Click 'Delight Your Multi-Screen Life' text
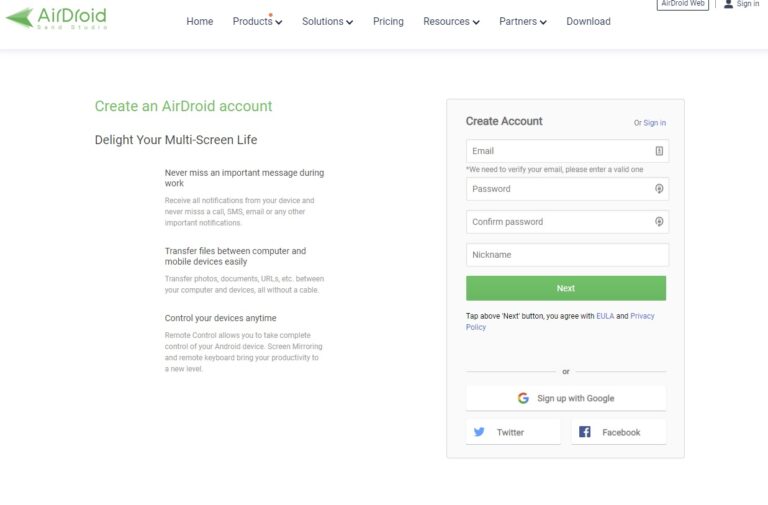Image resolution: width=768 pixels, height=505 pixels. tap(176, 140)
